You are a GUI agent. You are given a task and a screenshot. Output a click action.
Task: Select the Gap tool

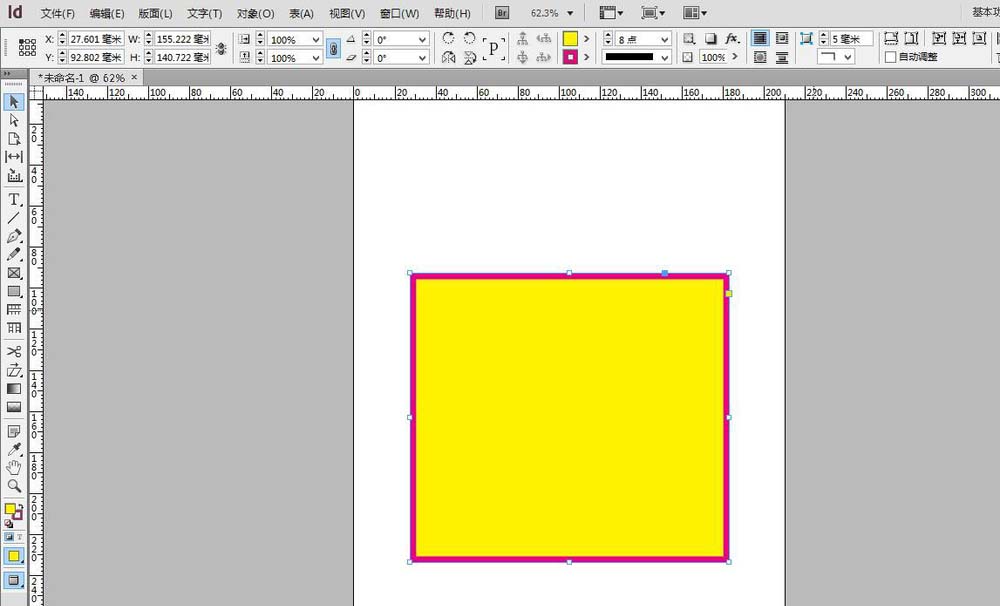pyautogui.click(x=14, y=157)
